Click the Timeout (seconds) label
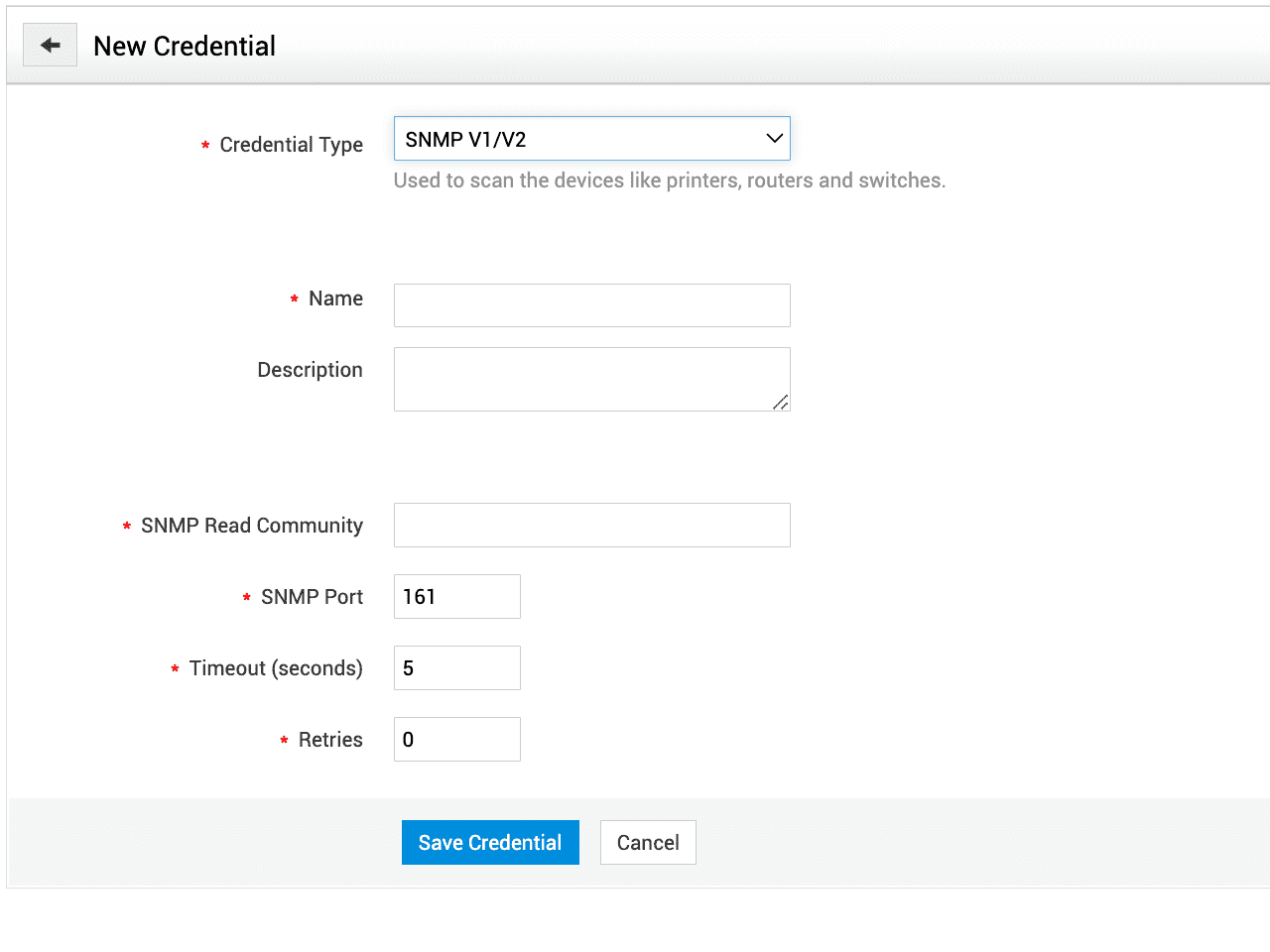 [x=276, y=668]
